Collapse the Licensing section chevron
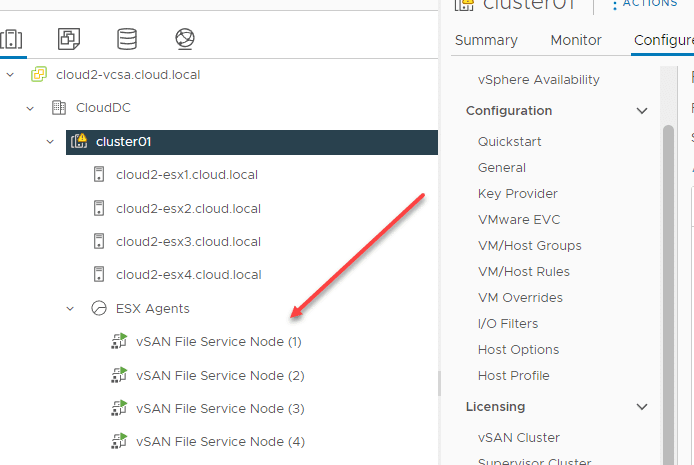Viewport: 694px width, 465px height. pyautogui.click(x=642, y=407)
